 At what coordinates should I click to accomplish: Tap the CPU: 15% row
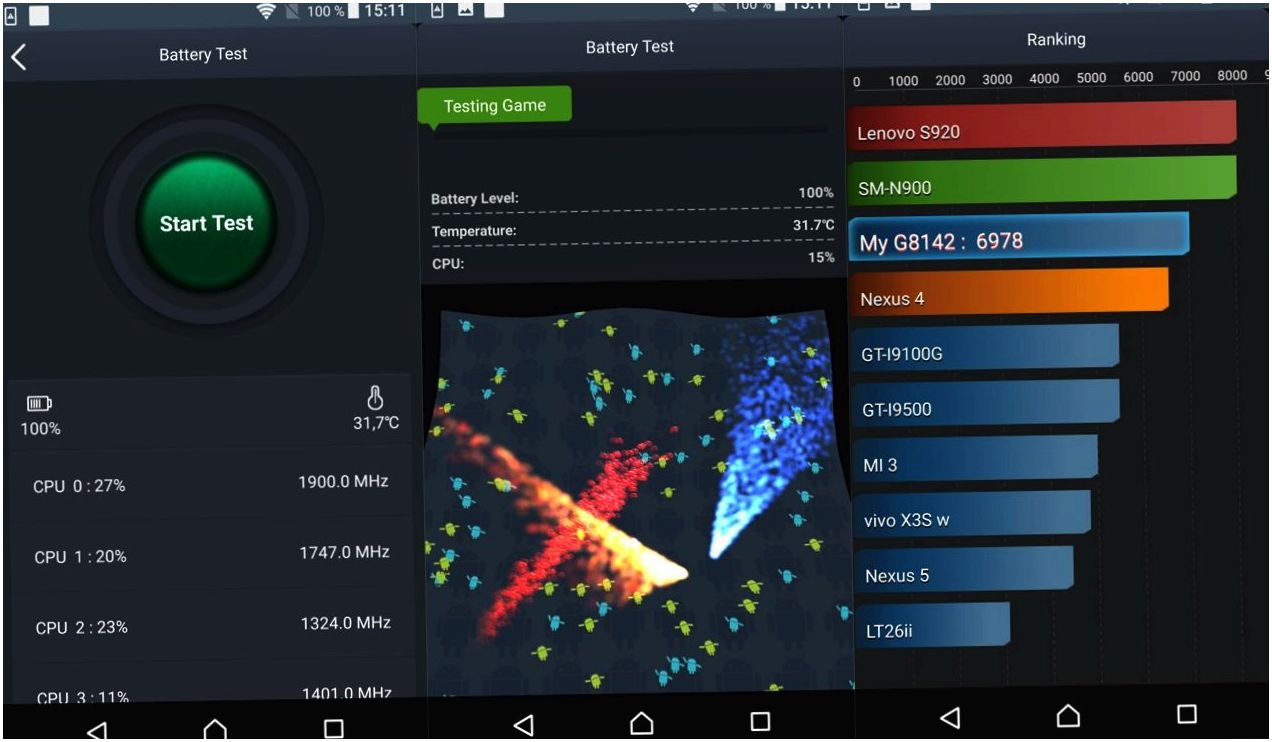pos(632,261)
